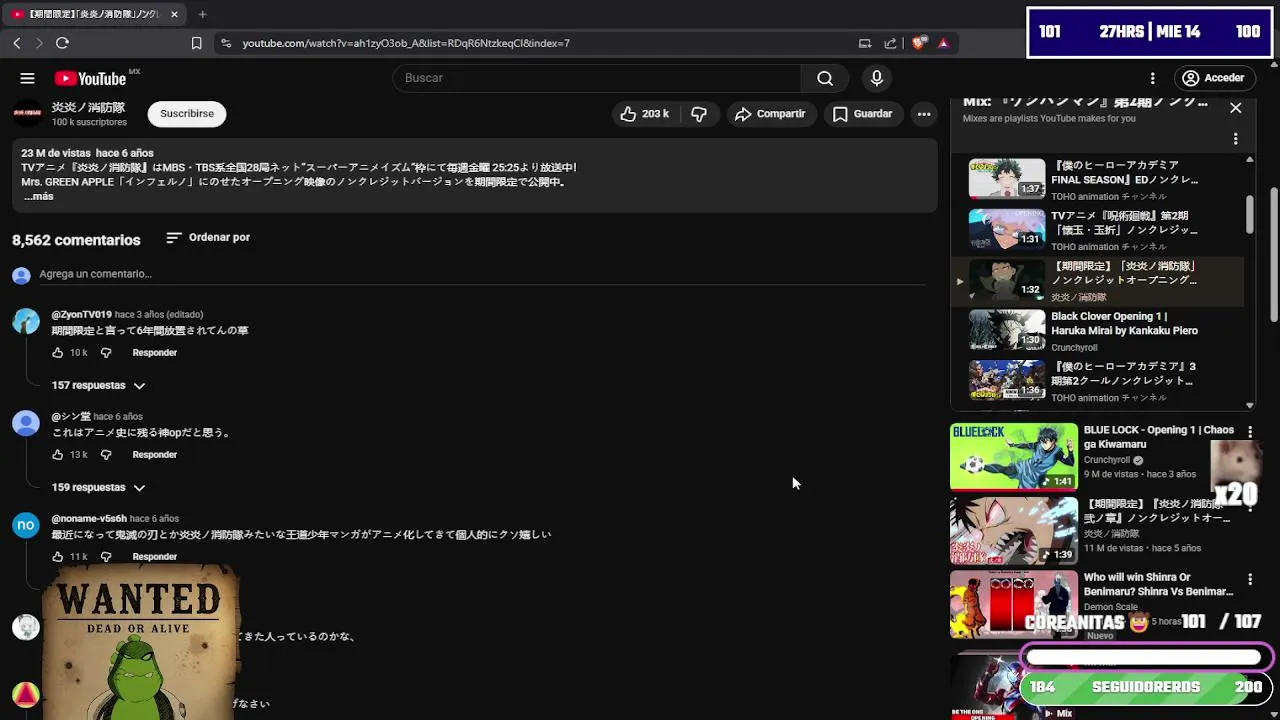Go to the YouTube home logo
1280x720 pixels.
pyautogui.click(x=90, y=78)
